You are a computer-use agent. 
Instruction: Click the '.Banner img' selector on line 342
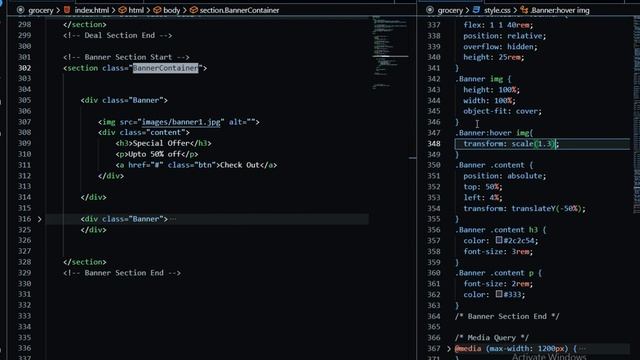[479, 79]
